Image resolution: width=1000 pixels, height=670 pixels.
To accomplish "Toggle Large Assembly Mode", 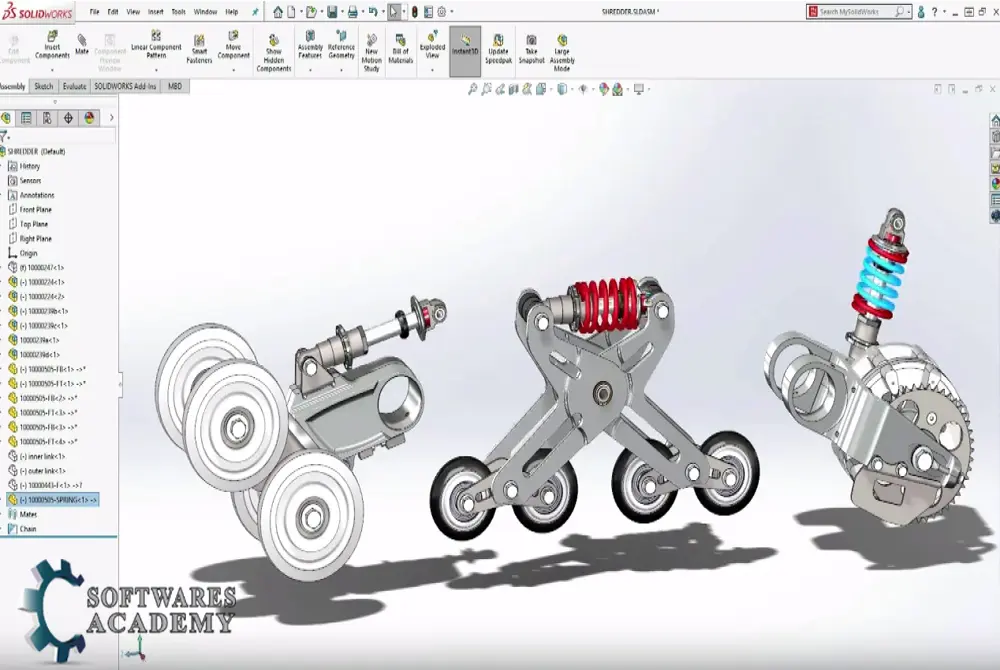I will [562, 54].
